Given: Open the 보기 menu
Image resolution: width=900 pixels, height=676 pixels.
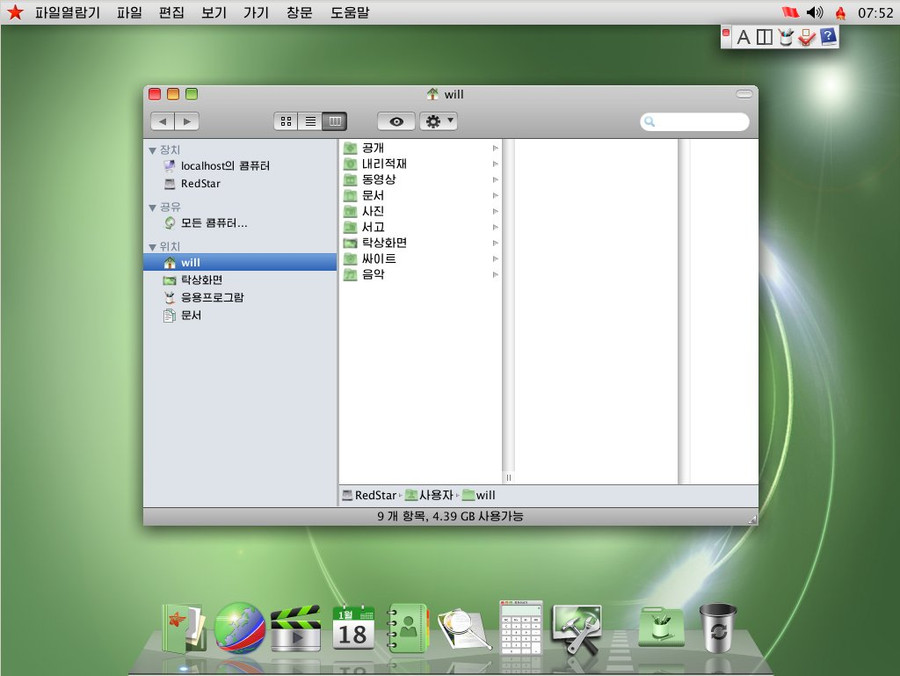Looking at the screenshot, I should point(214,13).
